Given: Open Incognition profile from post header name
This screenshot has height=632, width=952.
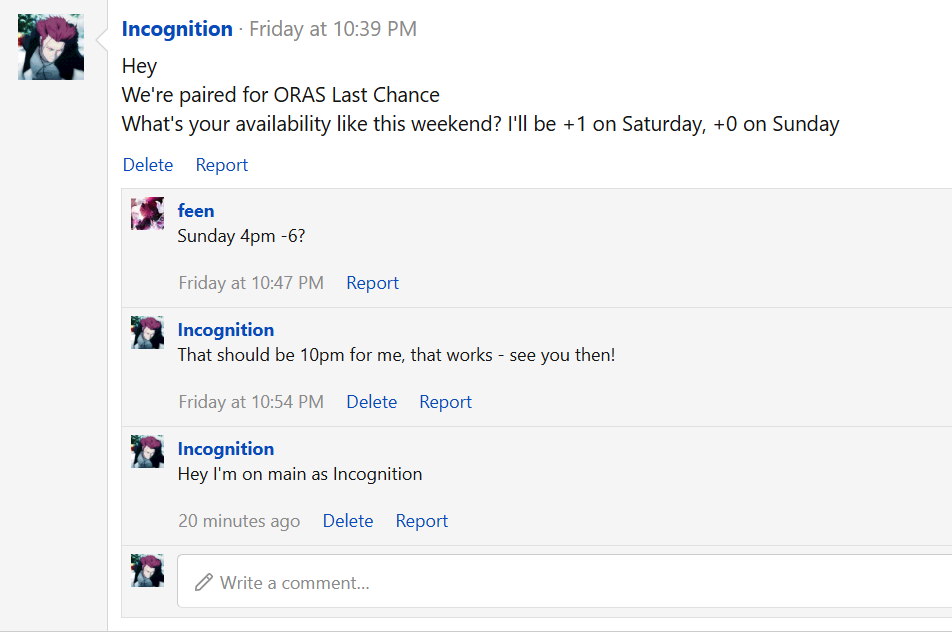Looking at the screenshot, I should click(177, 29).
